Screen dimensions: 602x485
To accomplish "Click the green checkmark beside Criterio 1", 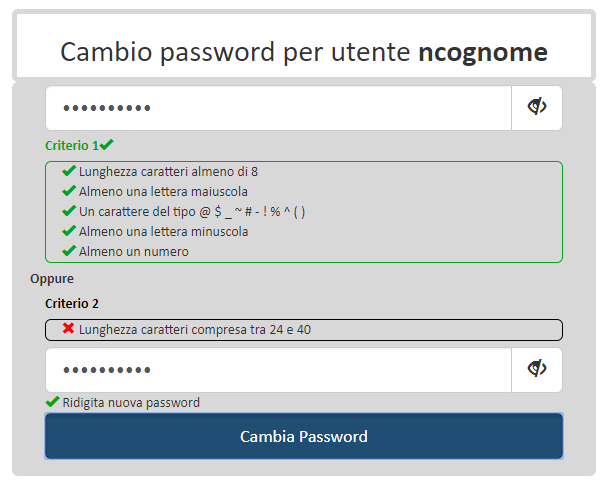I will click(107, 144).
